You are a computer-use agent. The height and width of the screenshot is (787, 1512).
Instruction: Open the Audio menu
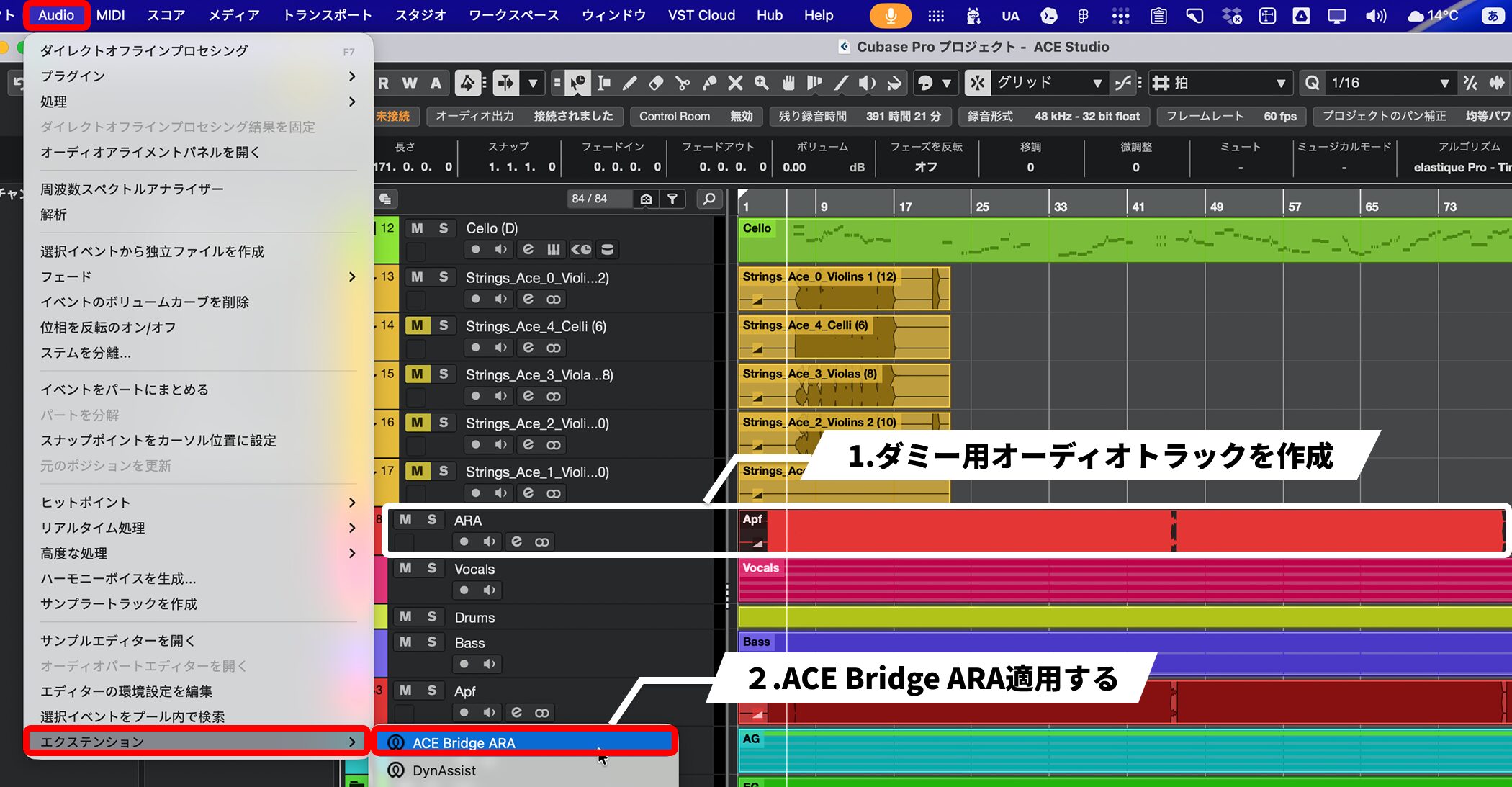[56, 15]
